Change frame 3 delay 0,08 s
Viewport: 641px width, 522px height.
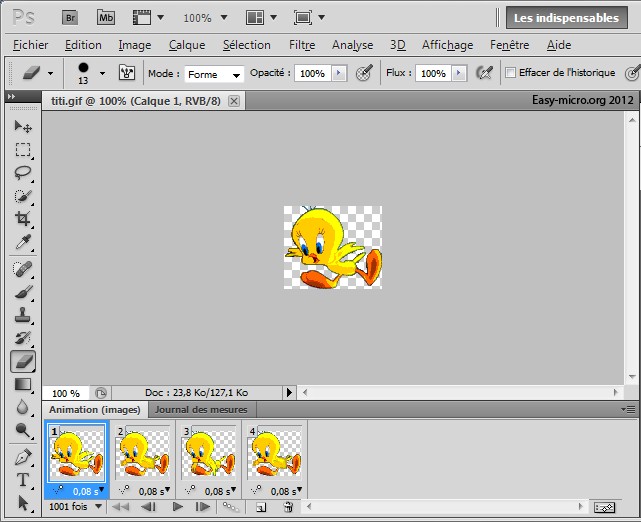(x=220, y=491)
